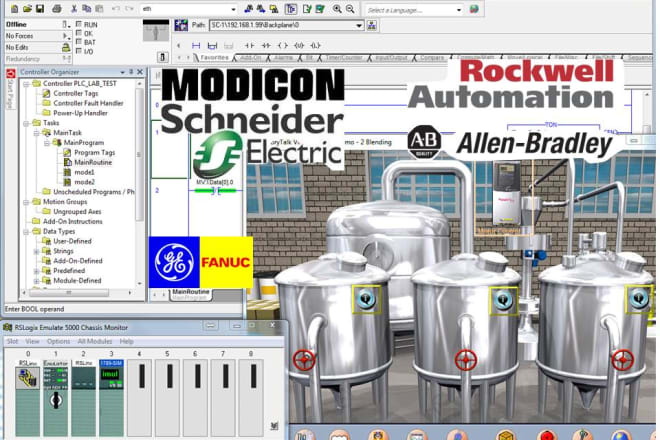Insert an Output Energize coil instruction

click(x=283, y=45)
